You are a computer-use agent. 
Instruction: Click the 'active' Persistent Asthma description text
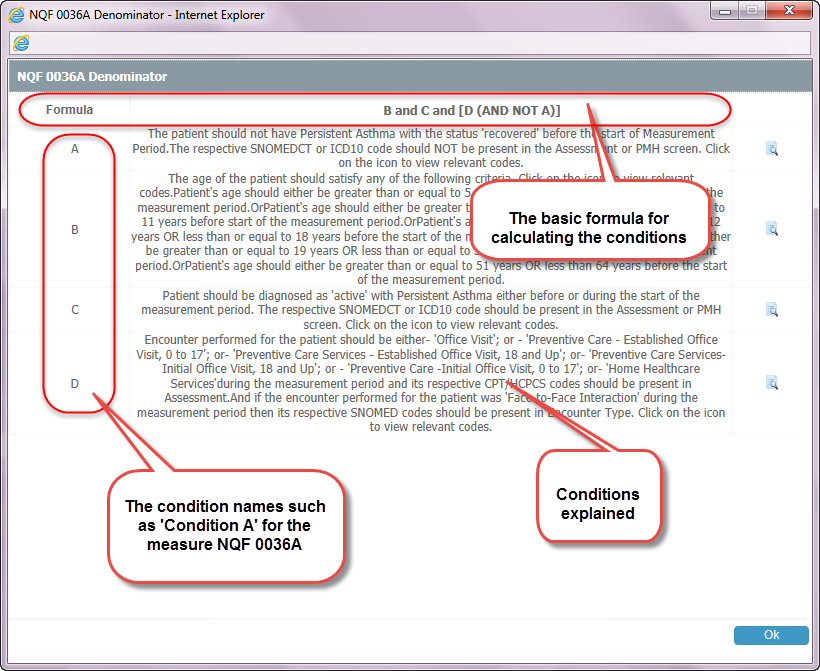[431, 310]
